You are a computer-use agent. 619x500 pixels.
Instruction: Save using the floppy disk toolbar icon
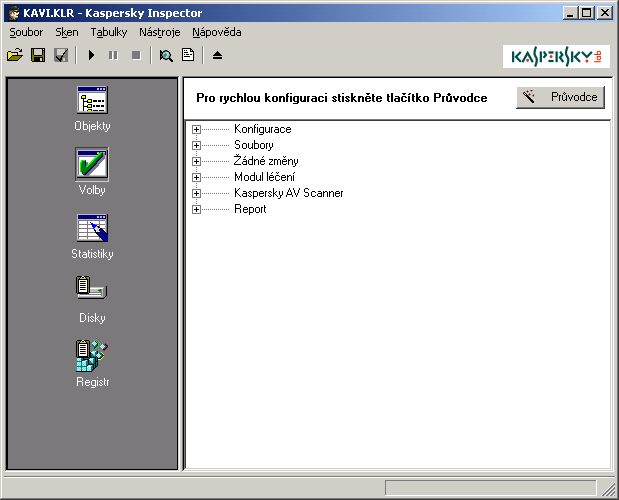coord(38,55)
